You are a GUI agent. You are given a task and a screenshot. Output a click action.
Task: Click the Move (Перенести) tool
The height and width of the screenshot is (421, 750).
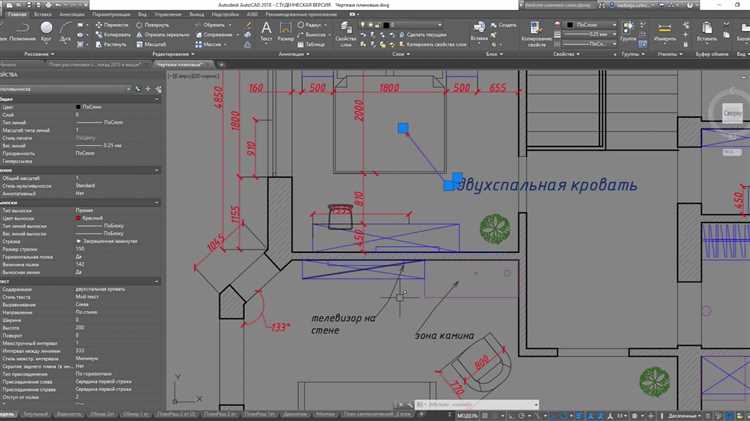point(111,25)
